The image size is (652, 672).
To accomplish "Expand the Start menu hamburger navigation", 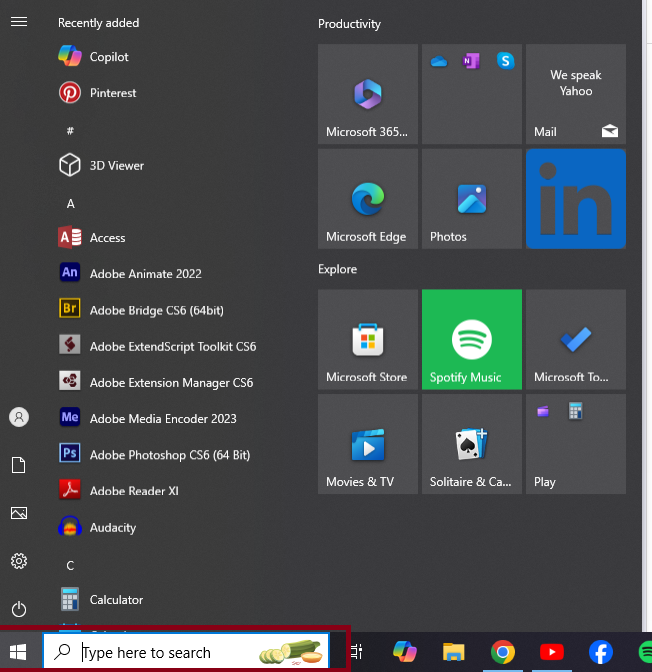I will point(19,21).
